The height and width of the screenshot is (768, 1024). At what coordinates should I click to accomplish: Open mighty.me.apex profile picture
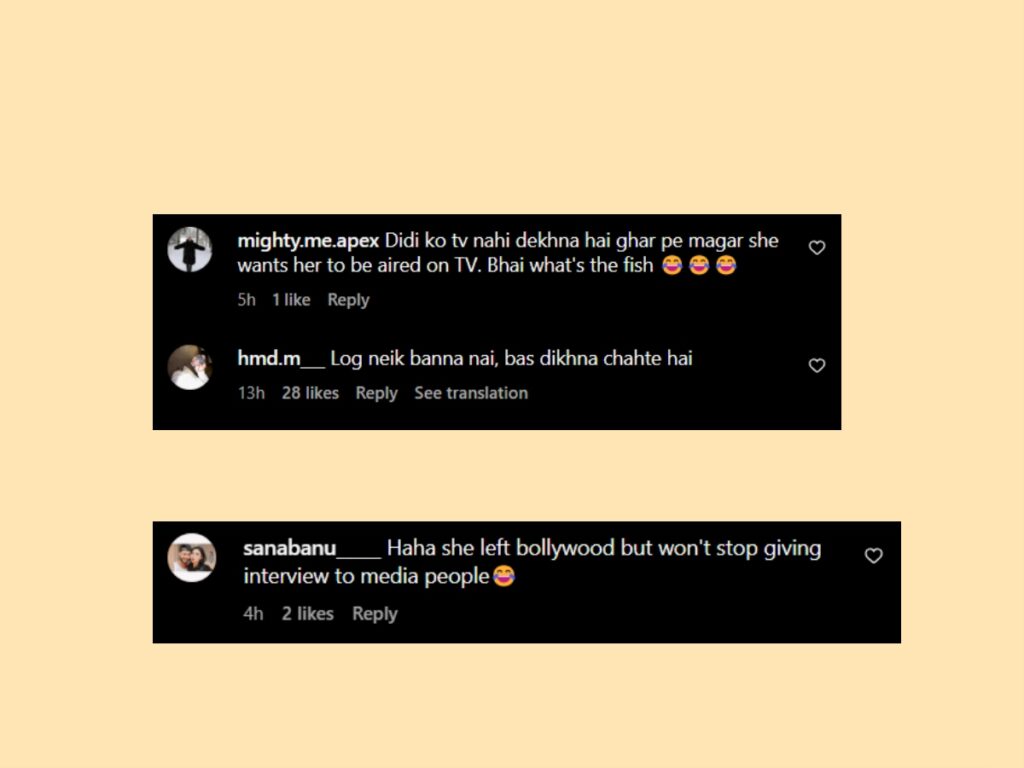tap(189, 249)
